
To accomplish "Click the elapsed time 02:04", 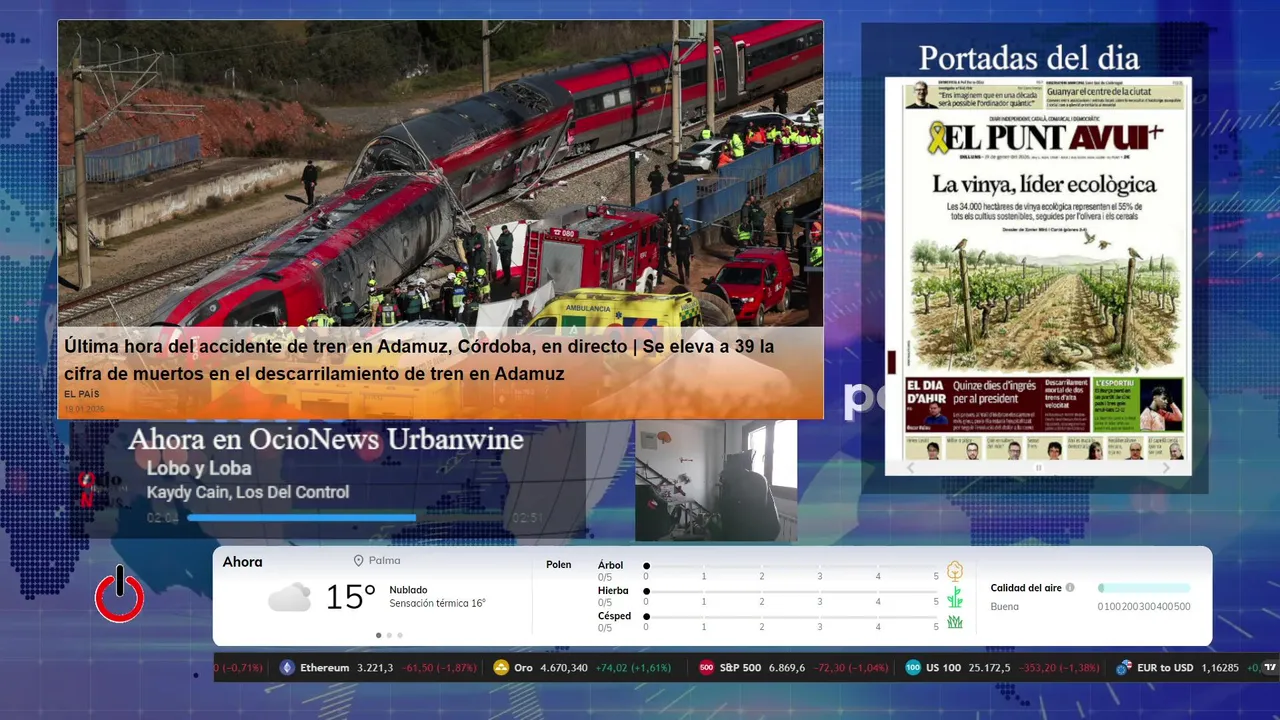I will click(163, 518).
